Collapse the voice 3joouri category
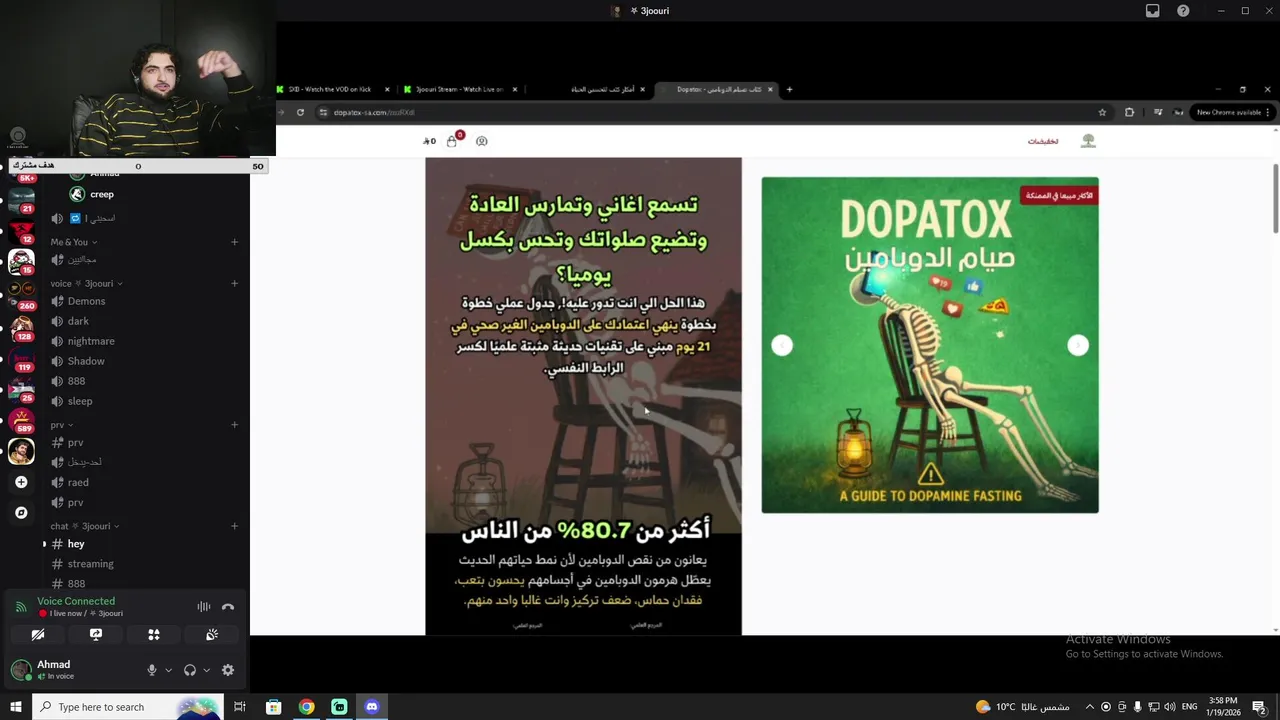1280x720 pixels. pos(85,283)
